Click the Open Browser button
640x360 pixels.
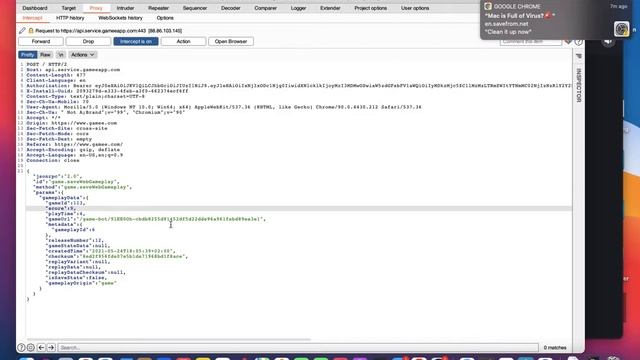231,41
